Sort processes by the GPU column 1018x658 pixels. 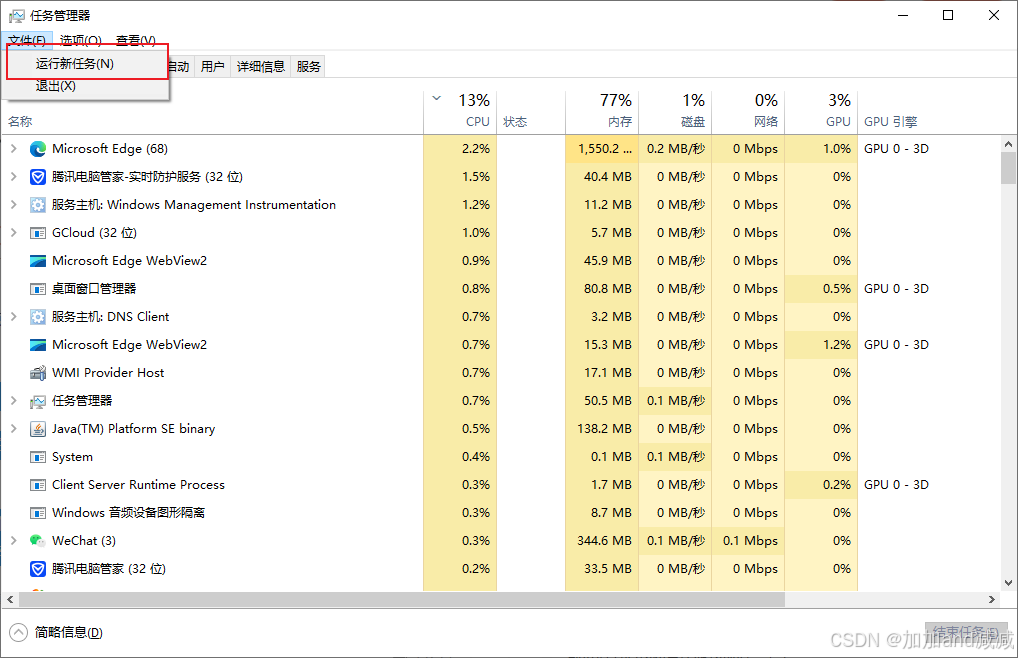821,112
